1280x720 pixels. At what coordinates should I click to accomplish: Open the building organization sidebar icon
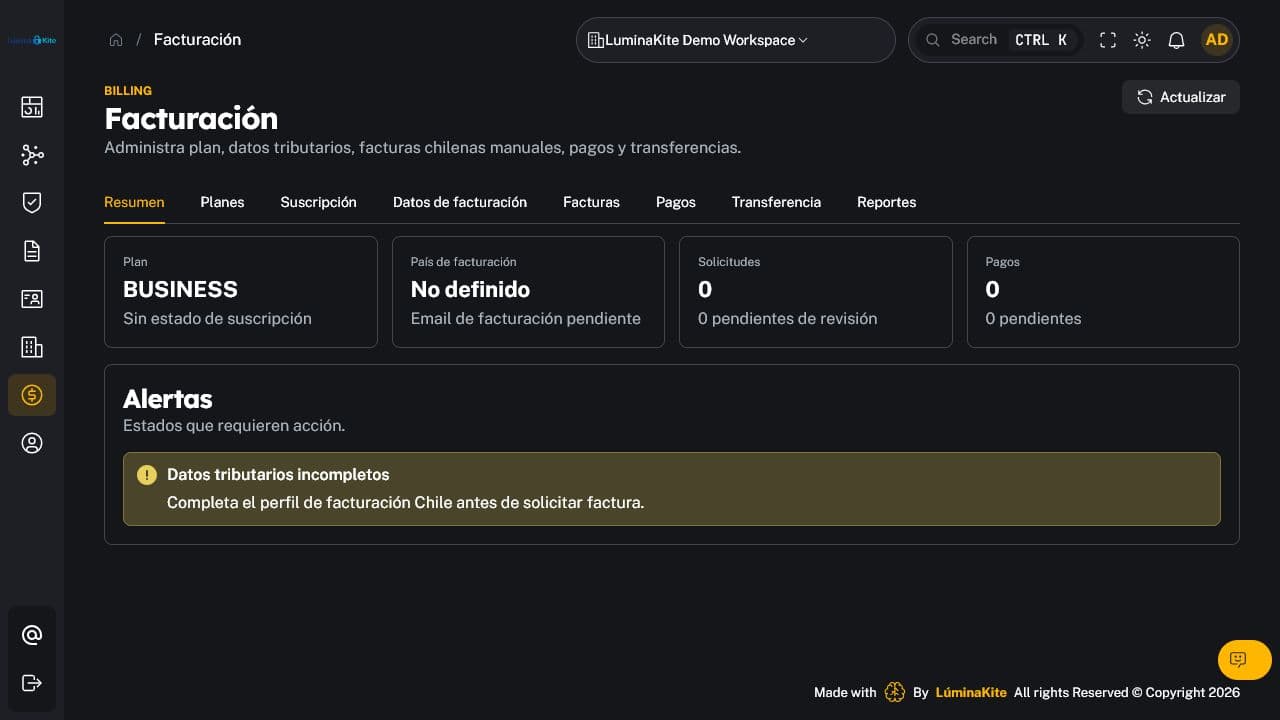(x=32, y=347)
